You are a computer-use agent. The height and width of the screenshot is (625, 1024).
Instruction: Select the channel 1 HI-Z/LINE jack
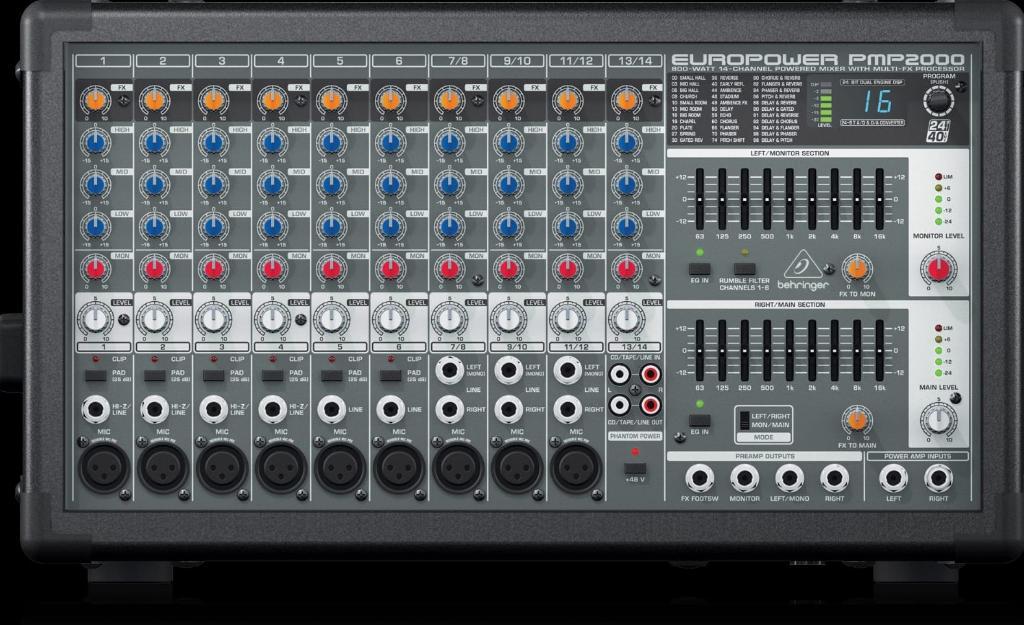95,409
